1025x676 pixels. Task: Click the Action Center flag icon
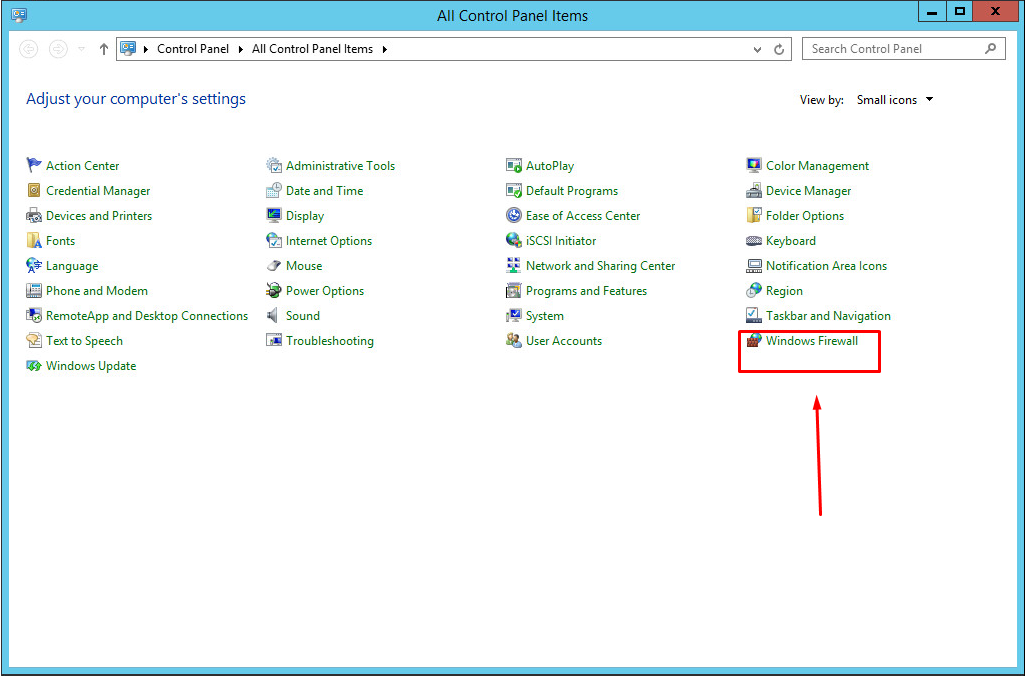coord(35,166)
